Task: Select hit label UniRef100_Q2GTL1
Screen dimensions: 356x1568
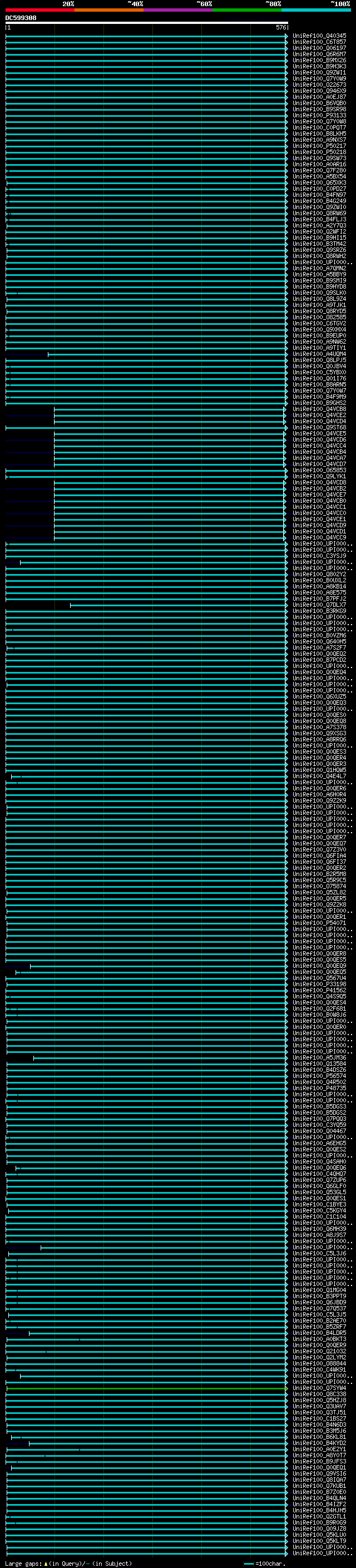Action: 319,1516
